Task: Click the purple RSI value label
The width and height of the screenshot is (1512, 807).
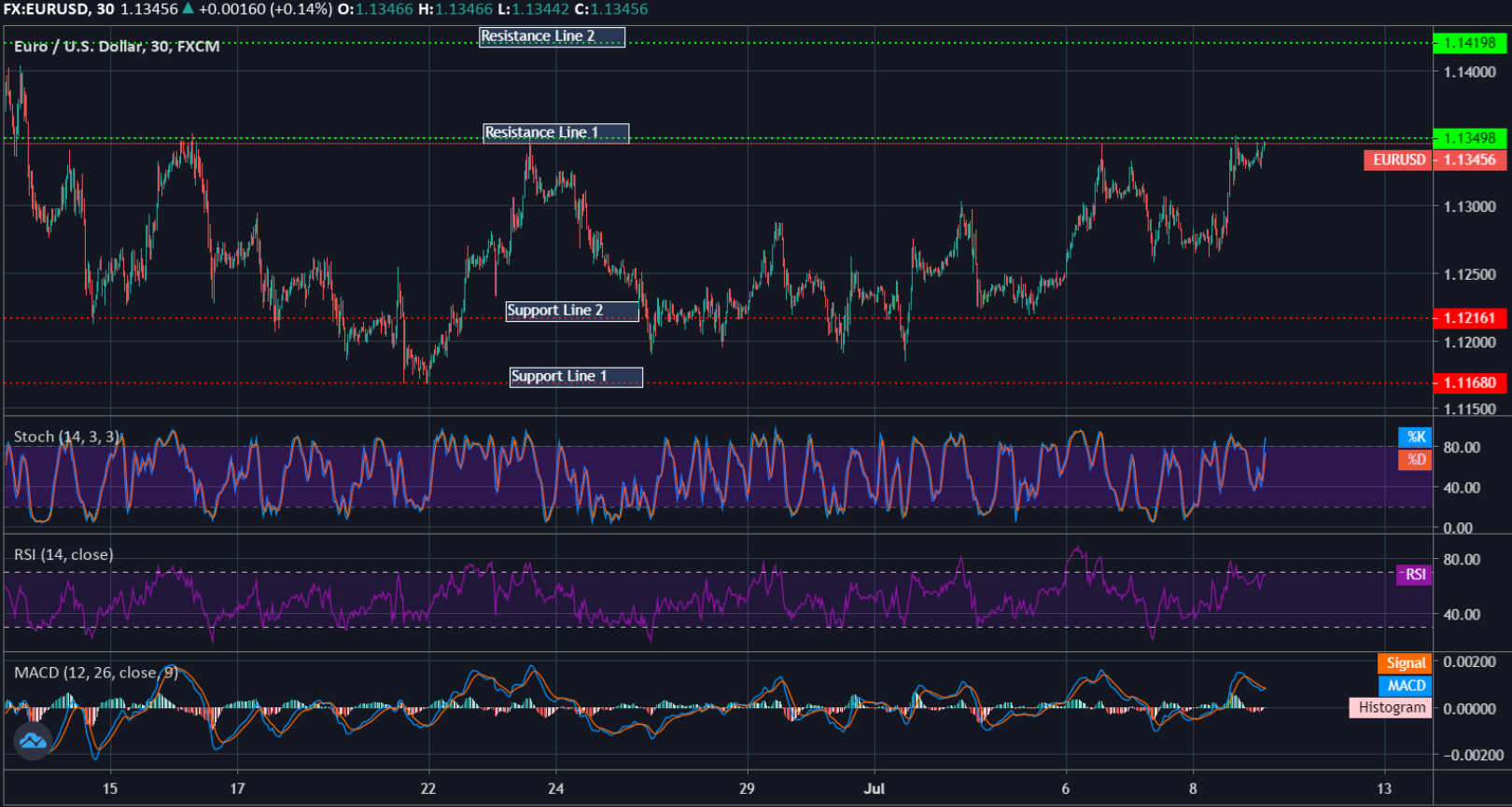Action: 1414,575
